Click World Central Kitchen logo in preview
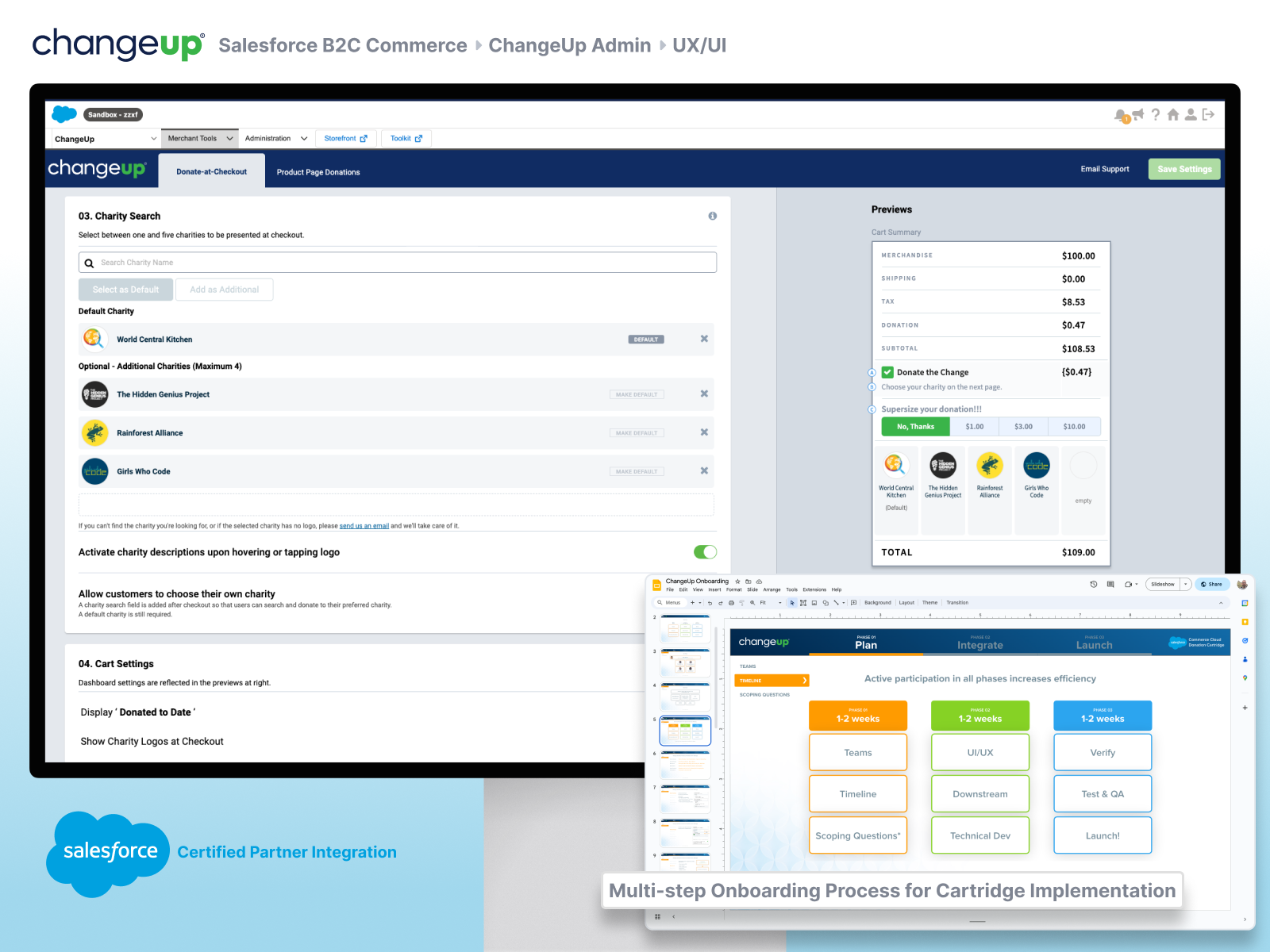Viewport: 1270px width, 952px height. (895, 465)
